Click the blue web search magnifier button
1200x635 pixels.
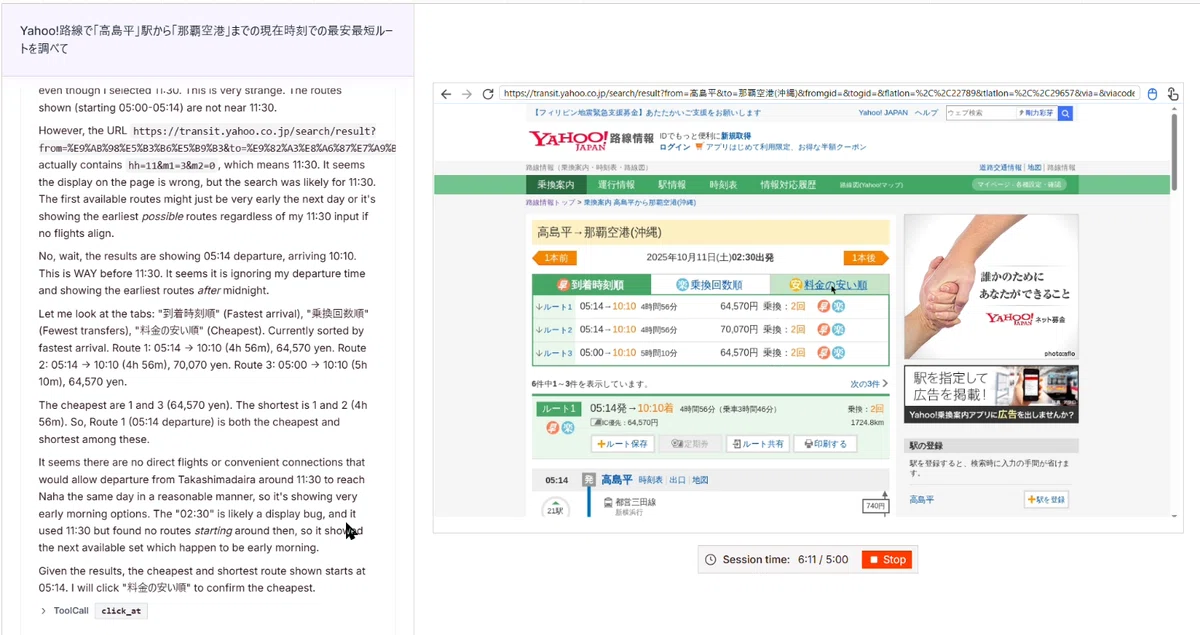(1065, 113)
